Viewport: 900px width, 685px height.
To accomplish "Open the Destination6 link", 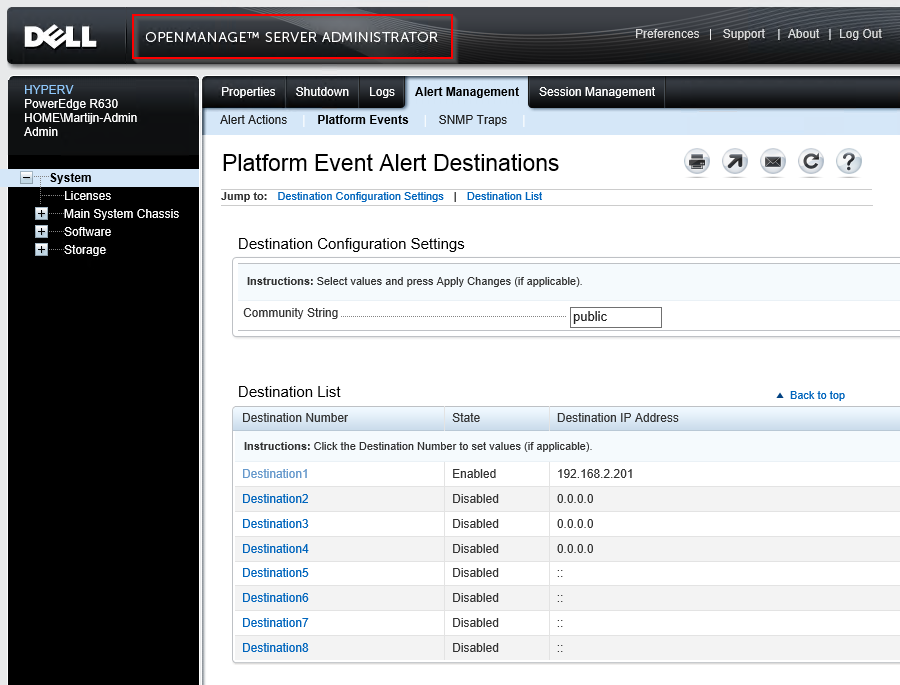I will [x=275, y=598].
